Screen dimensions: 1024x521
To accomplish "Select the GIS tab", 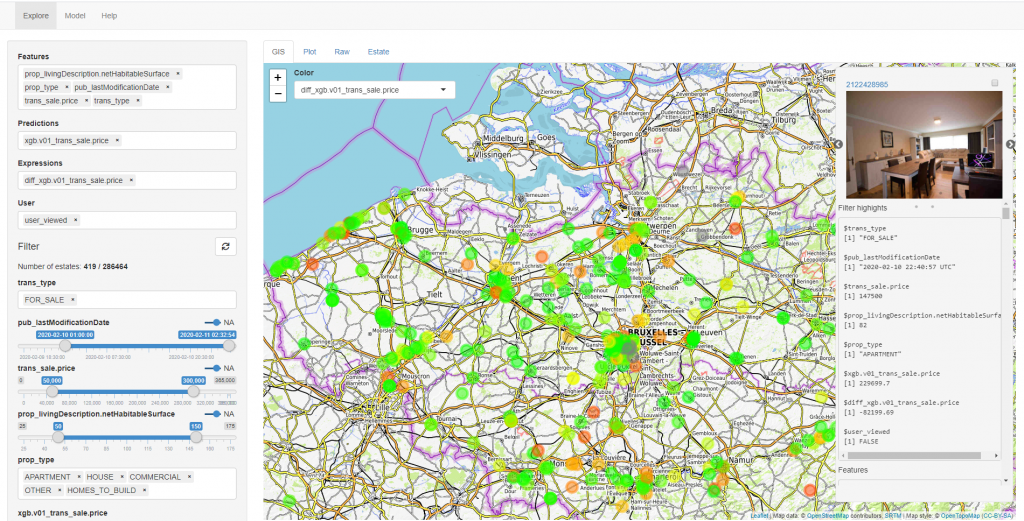I will (x=279, y=52).
